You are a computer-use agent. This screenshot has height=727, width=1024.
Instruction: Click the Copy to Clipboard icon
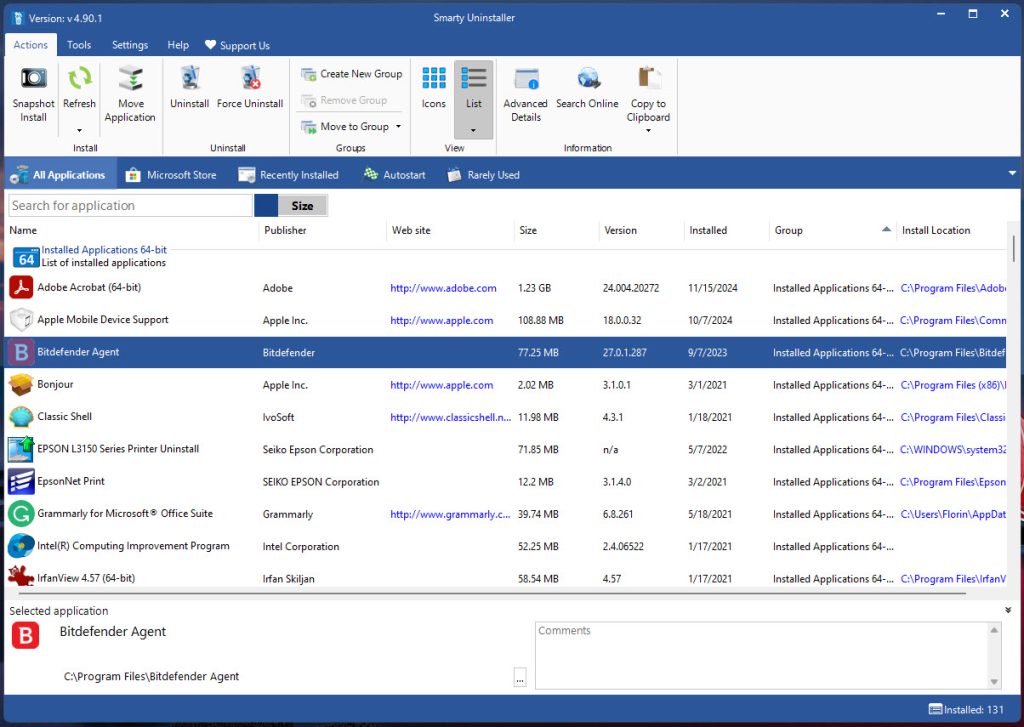[x=648, y=78]
